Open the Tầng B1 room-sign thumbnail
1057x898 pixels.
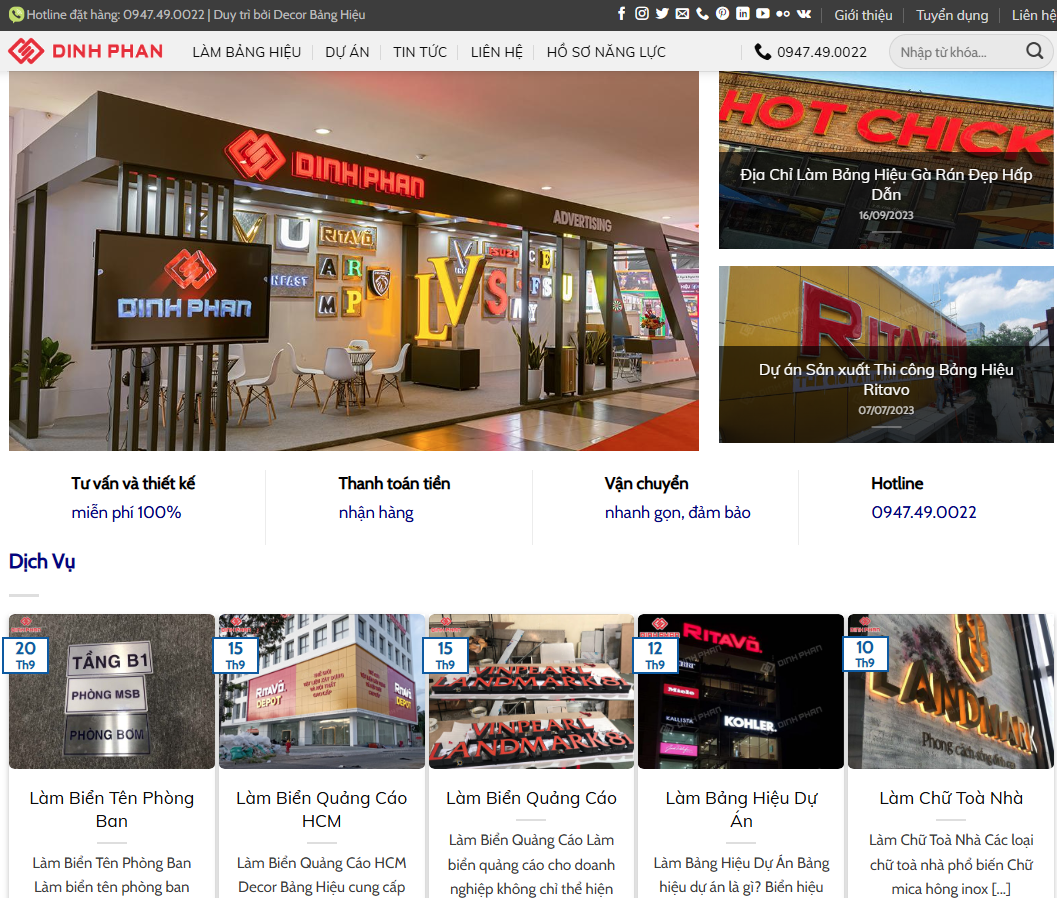click(x=112, y=691)
